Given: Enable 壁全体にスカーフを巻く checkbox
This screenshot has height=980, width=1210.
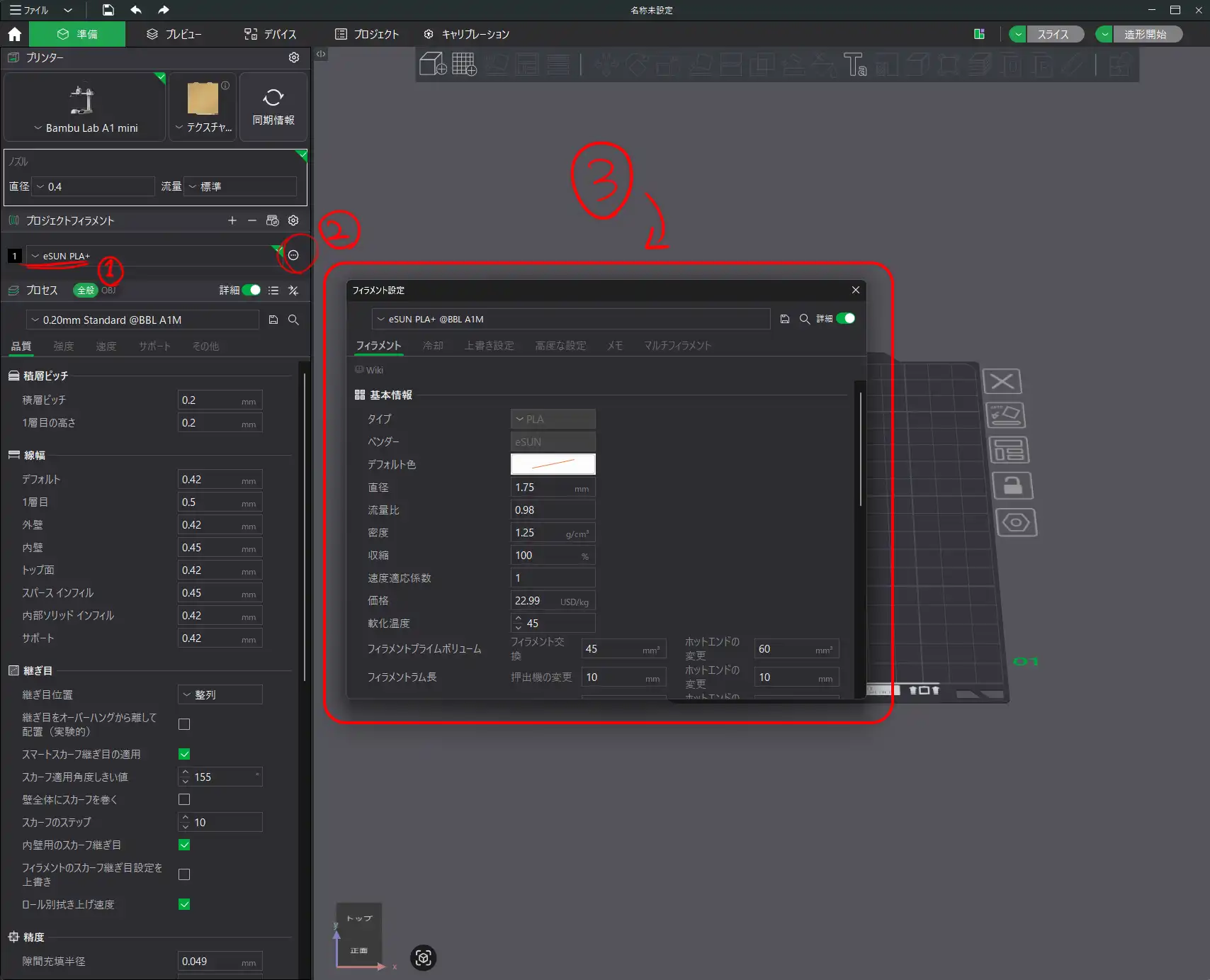Looking at the screenshot, I should coord(184,799).
